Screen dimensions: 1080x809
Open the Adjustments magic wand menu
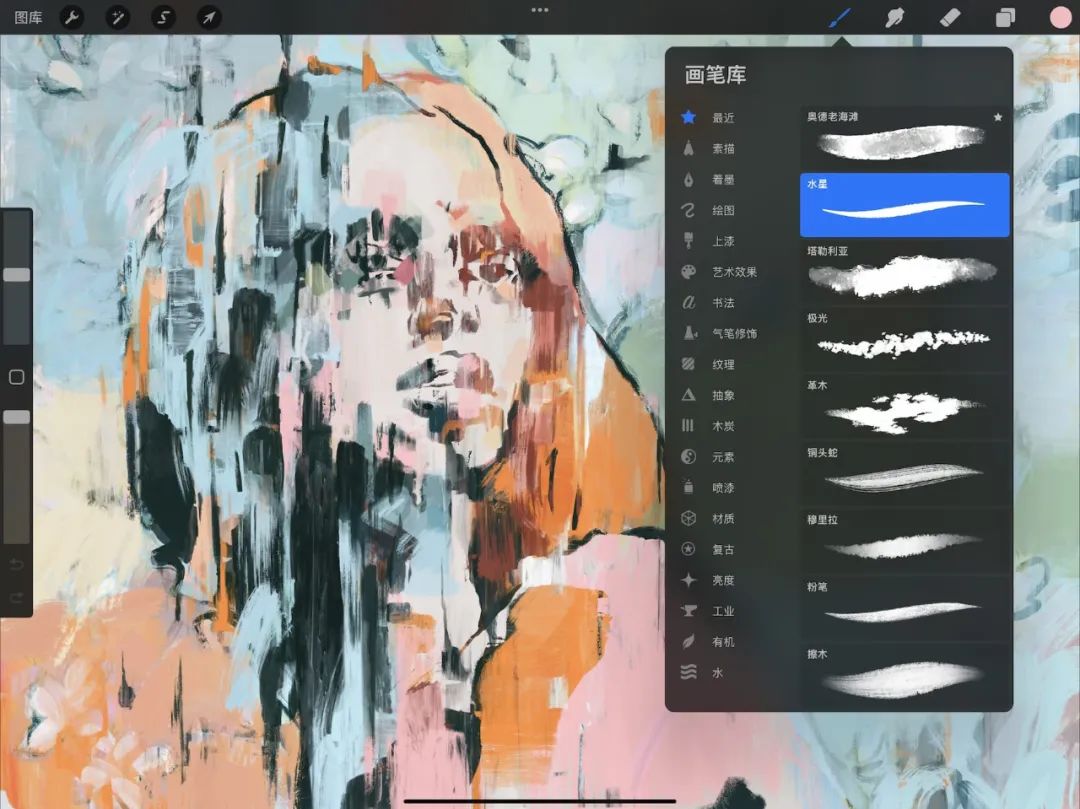(x=118, y=17)
